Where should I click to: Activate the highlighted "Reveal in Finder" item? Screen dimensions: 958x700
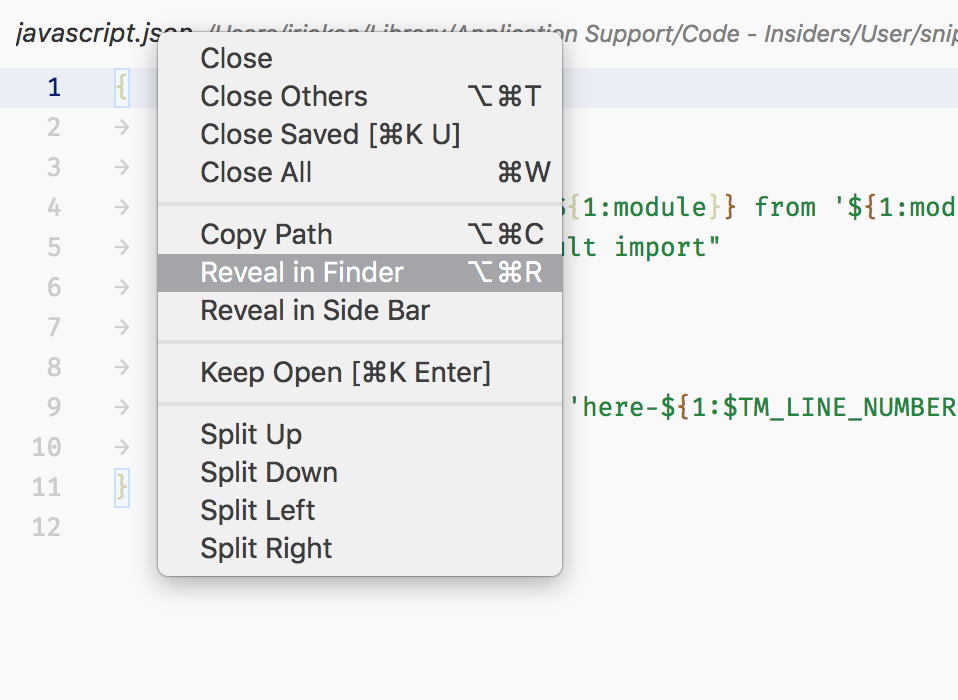pos(300,271)
